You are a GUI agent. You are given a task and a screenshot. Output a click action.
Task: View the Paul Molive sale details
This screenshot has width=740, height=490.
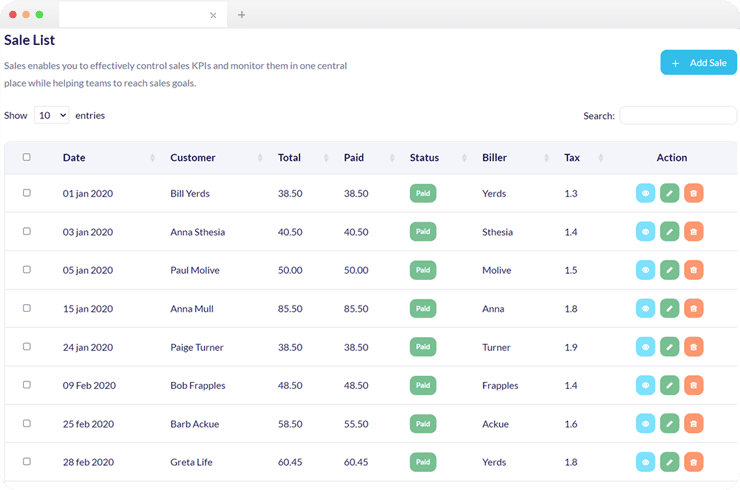coord(645,270)
